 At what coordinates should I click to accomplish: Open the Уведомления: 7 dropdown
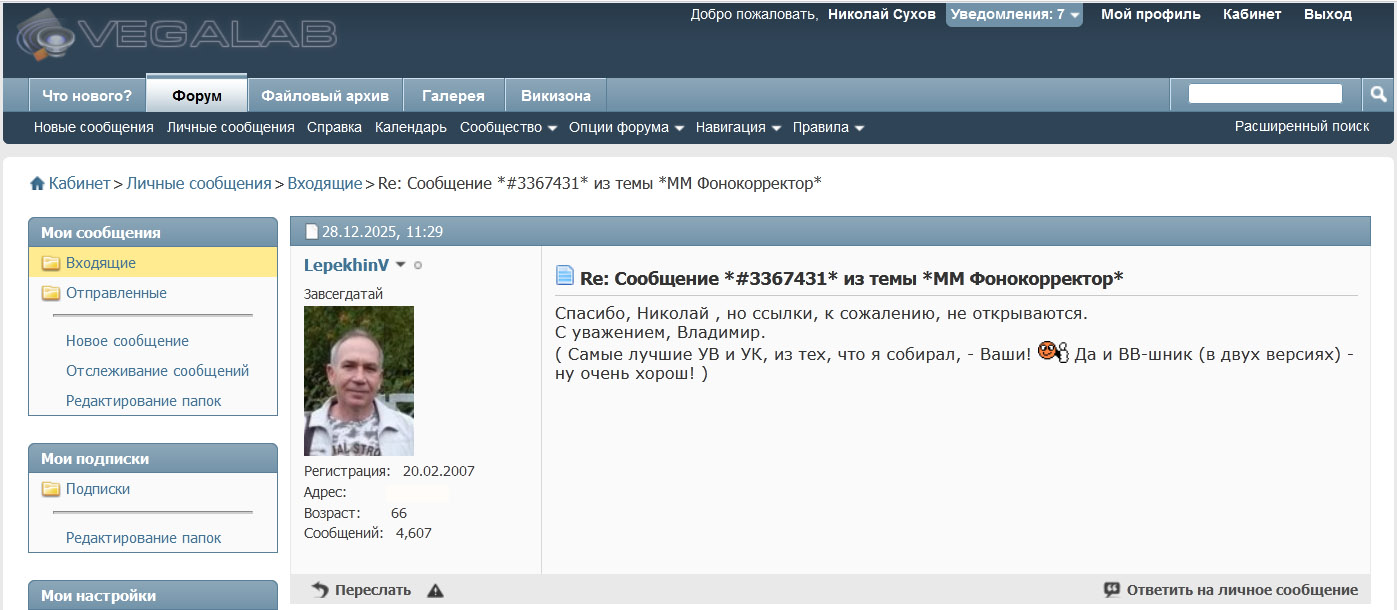pos(1014,15)
